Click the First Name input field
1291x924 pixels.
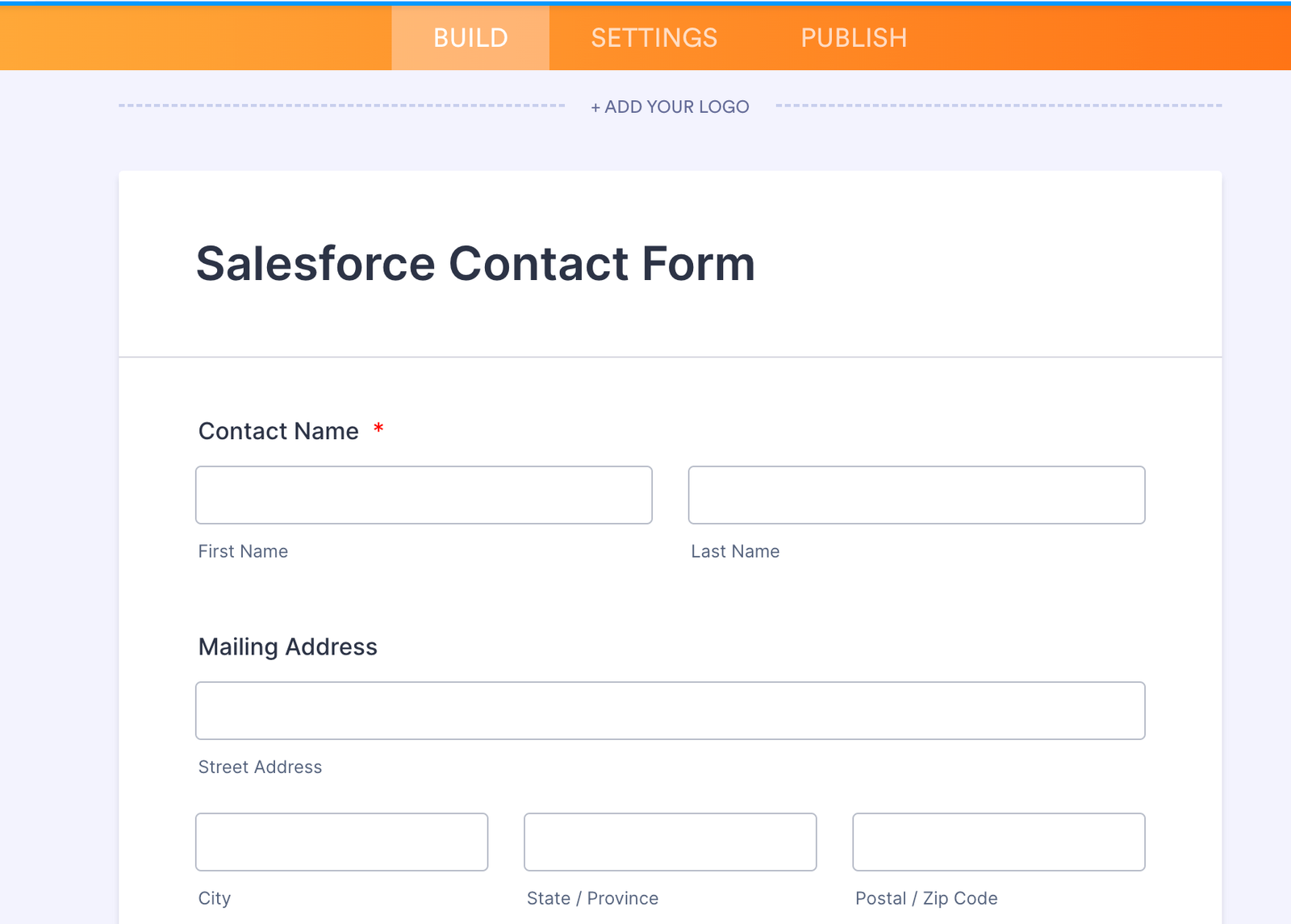pyautogui.click(x=424, y=495)
